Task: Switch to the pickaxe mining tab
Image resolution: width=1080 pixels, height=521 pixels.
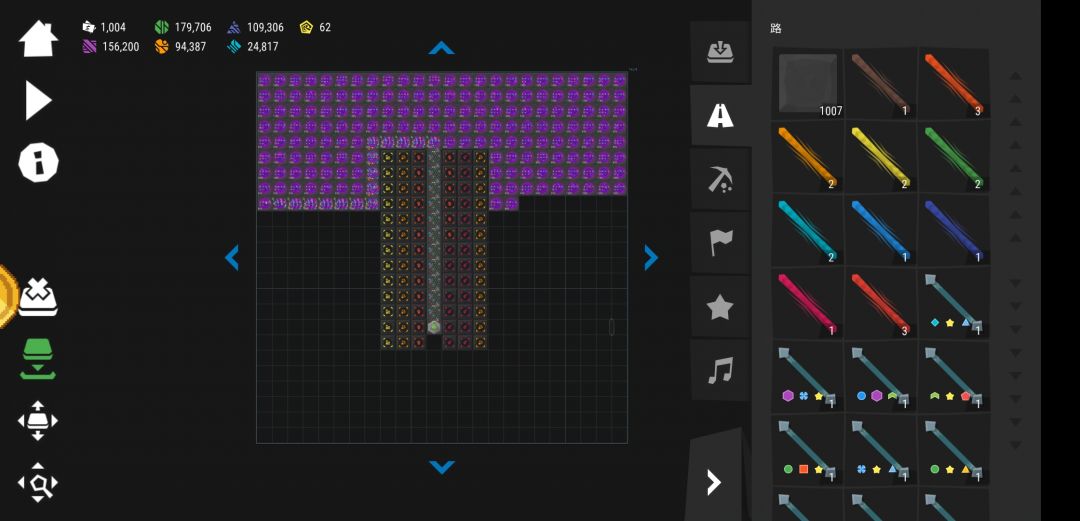Action: click(720, 179)
